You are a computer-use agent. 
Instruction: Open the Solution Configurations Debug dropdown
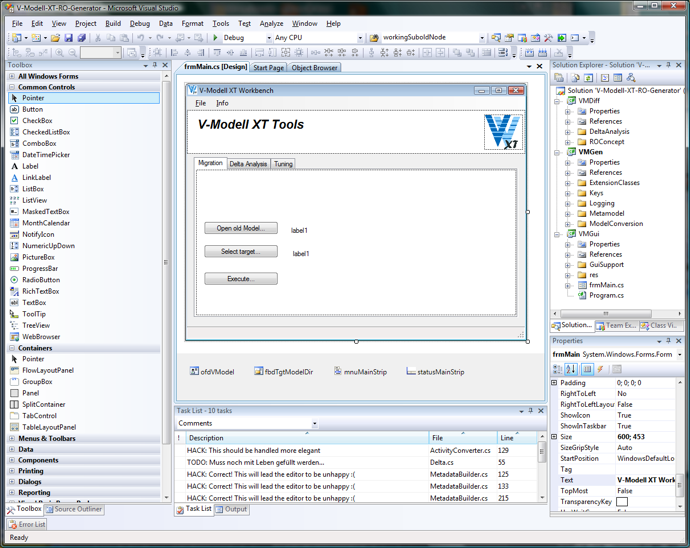click(269, 38)
